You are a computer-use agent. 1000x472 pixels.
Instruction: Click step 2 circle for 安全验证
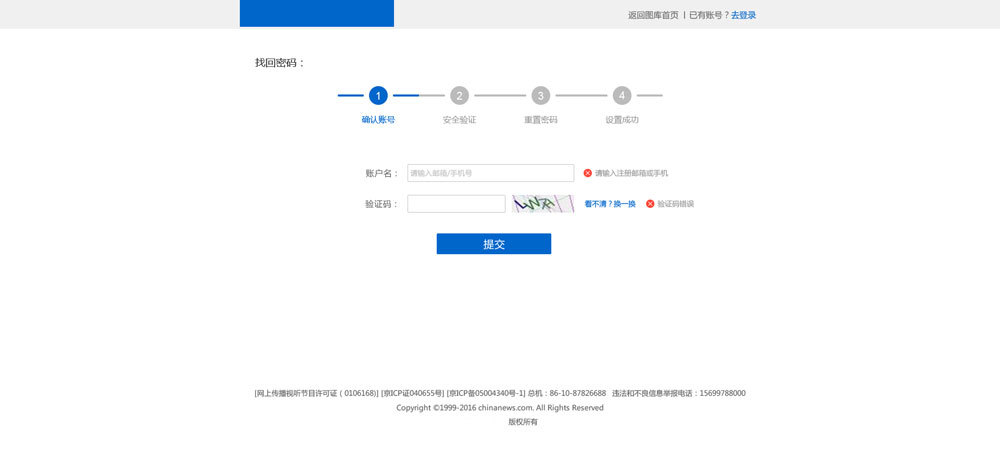tap(459, 96)
